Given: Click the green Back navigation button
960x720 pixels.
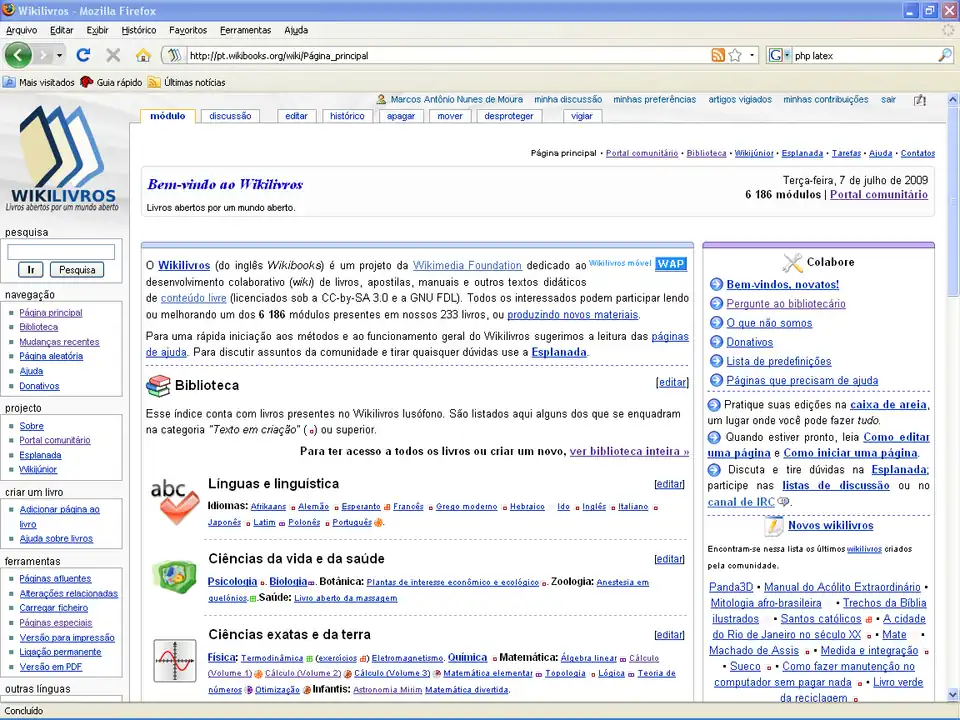Looking at the screenshot, I should tap(18, 55).
